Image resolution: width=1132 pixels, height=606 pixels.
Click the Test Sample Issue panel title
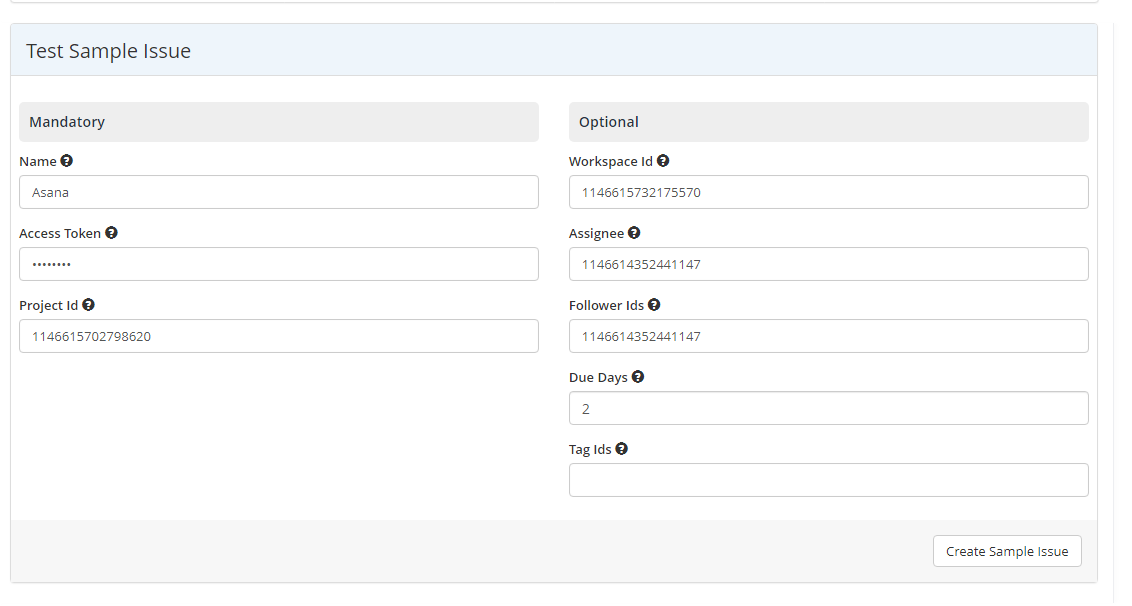pos(108,51)
